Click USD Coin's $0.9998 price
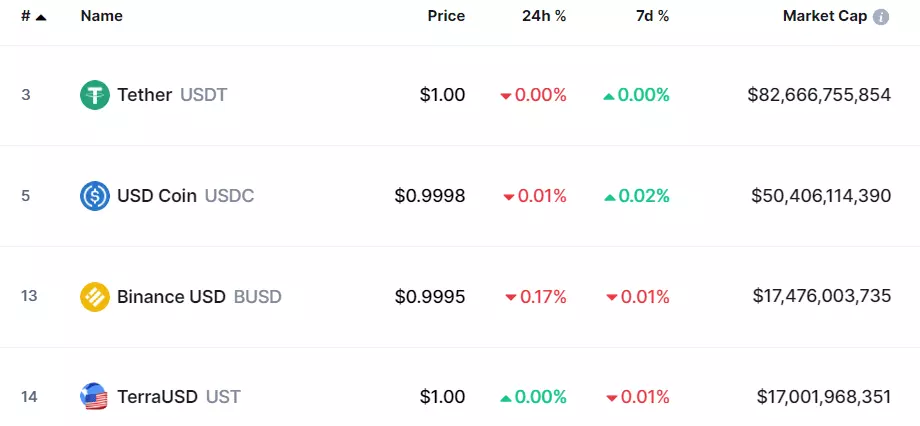This screenshot has width=920, height=426. click(x=430, y=196)
